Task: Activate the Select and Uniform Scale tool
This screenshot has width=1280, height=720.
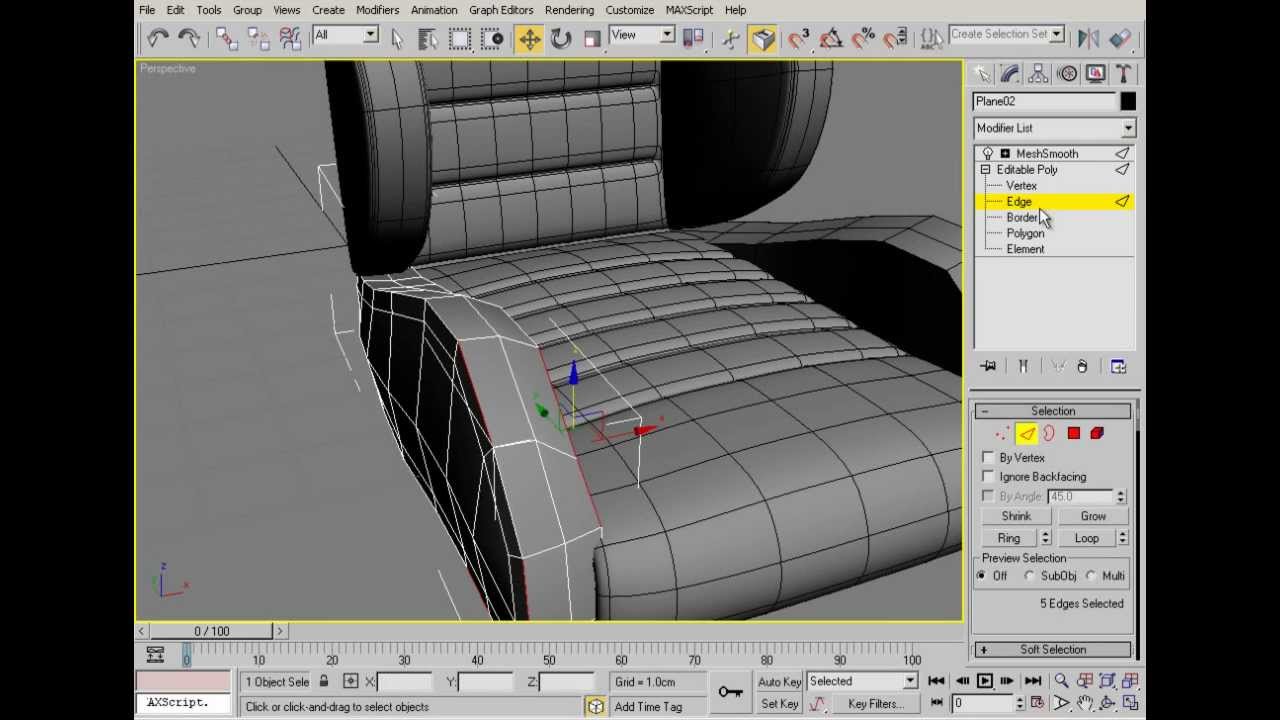Action: pos(592,38)
